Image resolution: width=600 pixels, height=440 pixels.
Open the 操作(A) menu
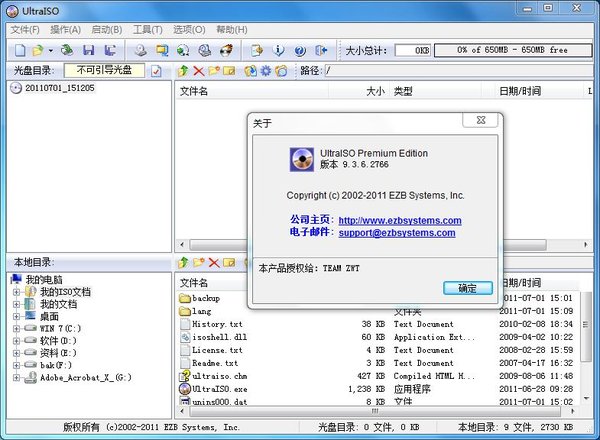point(65,29)
